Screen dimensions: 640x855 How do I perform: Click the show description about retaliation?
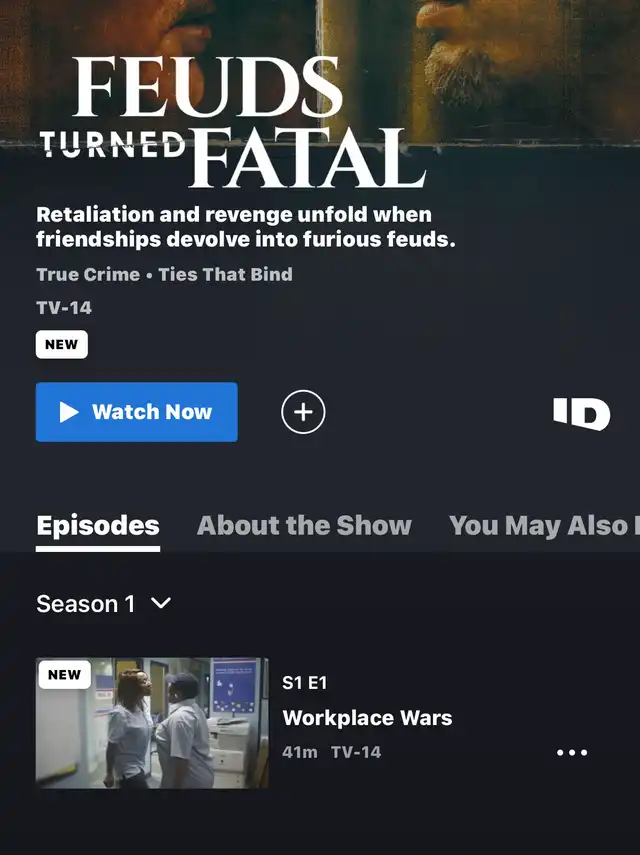pyautogui.click(x=245, y=227)
